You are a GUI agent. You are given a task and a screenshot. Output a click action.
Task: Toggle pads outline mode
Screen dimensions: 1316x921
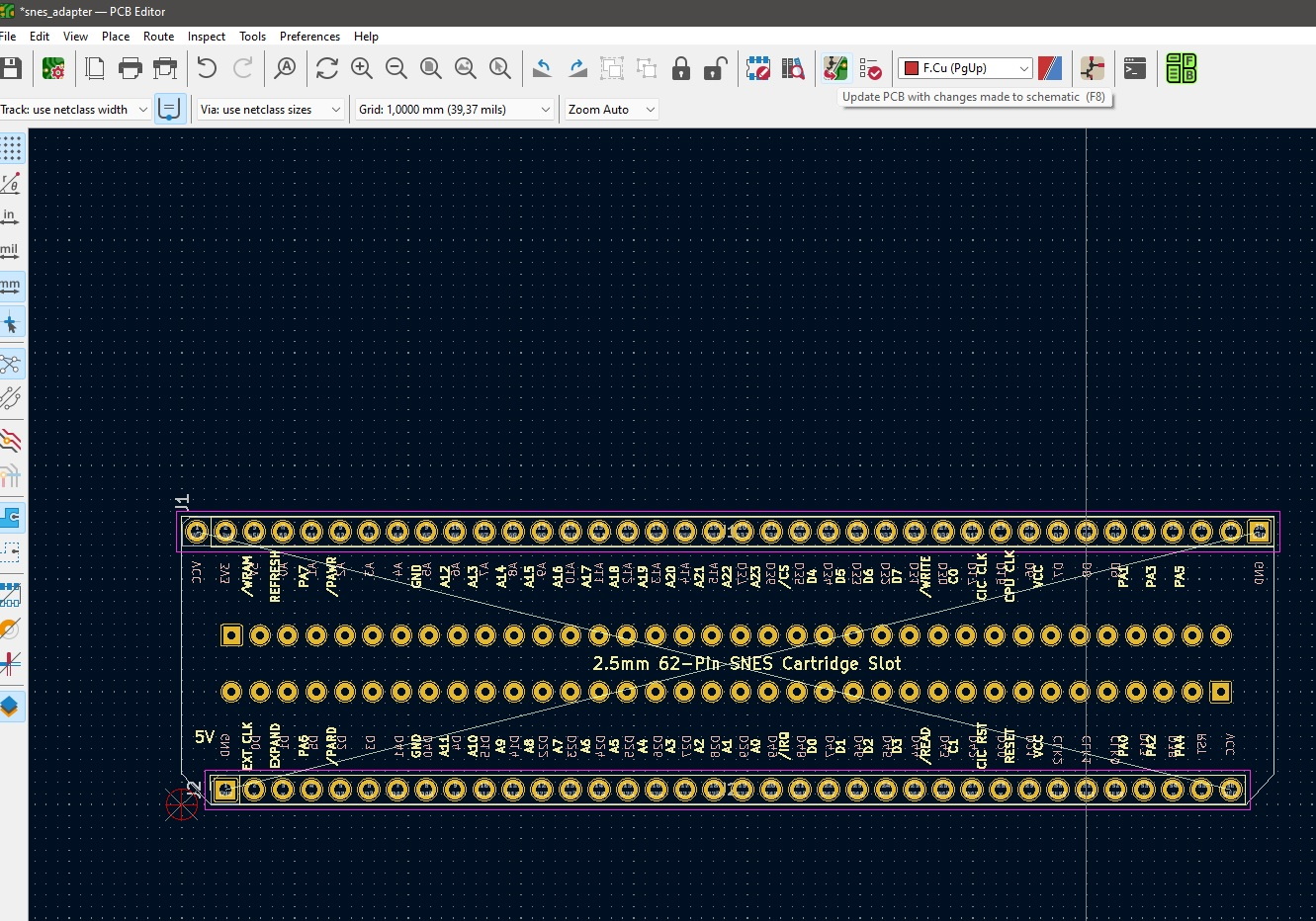tap(11, 593)
